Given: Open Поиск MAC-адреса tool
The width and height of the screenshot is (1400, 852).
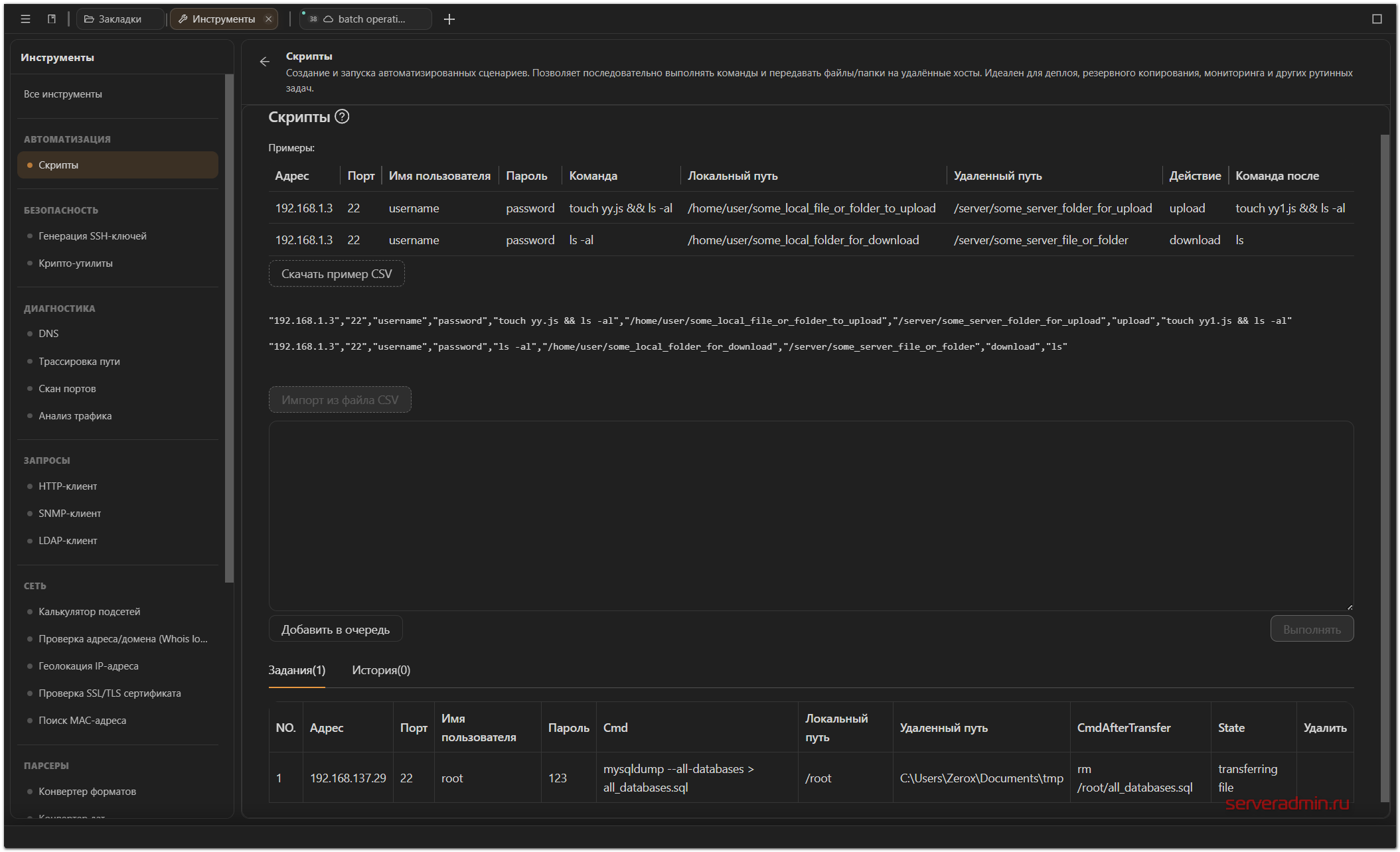Looking at the screenshot, I should click(x=118, y=721).
